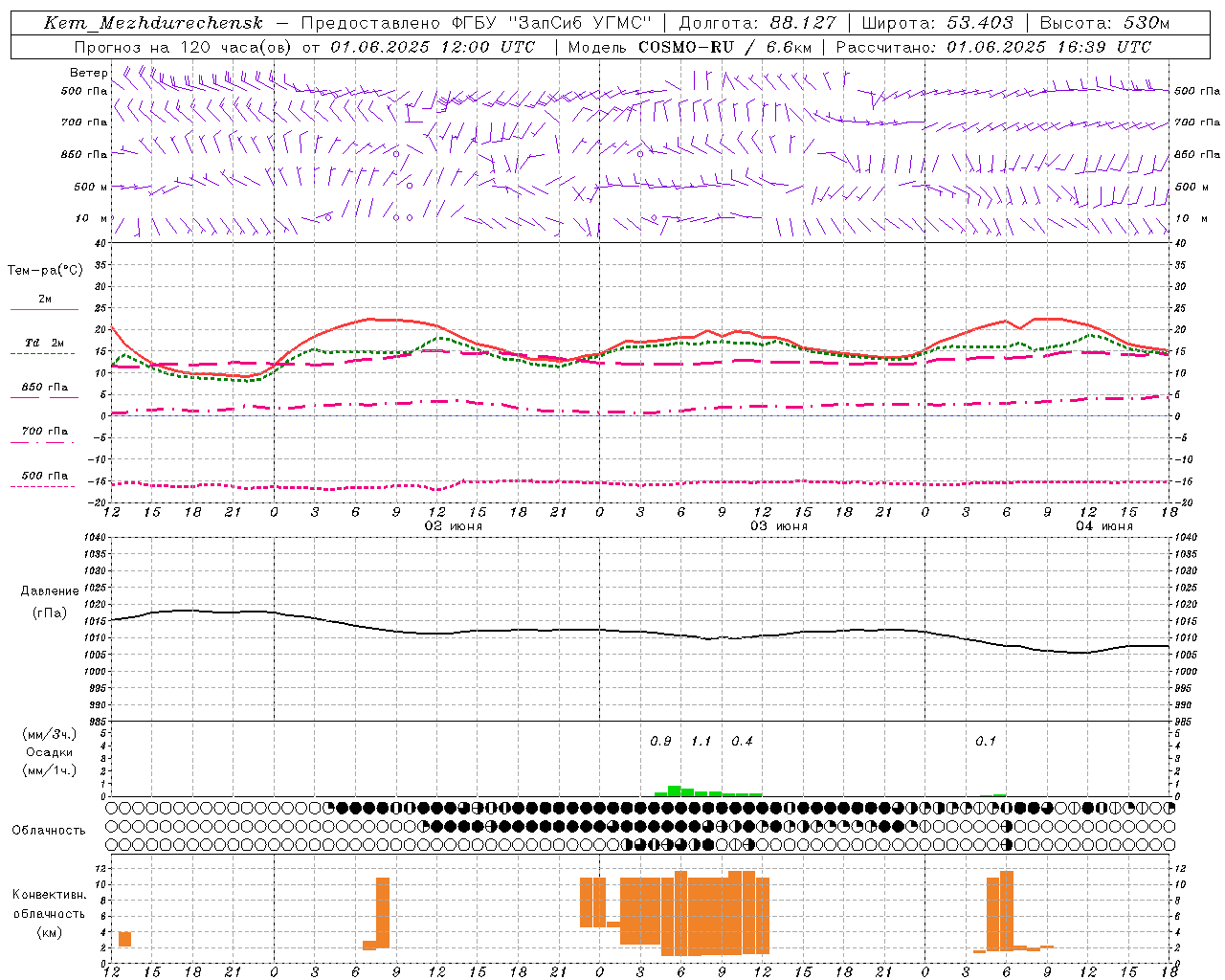Click the '03 июня' date label
Viewport: 1225px width, 980px height.
pos(779,526)
